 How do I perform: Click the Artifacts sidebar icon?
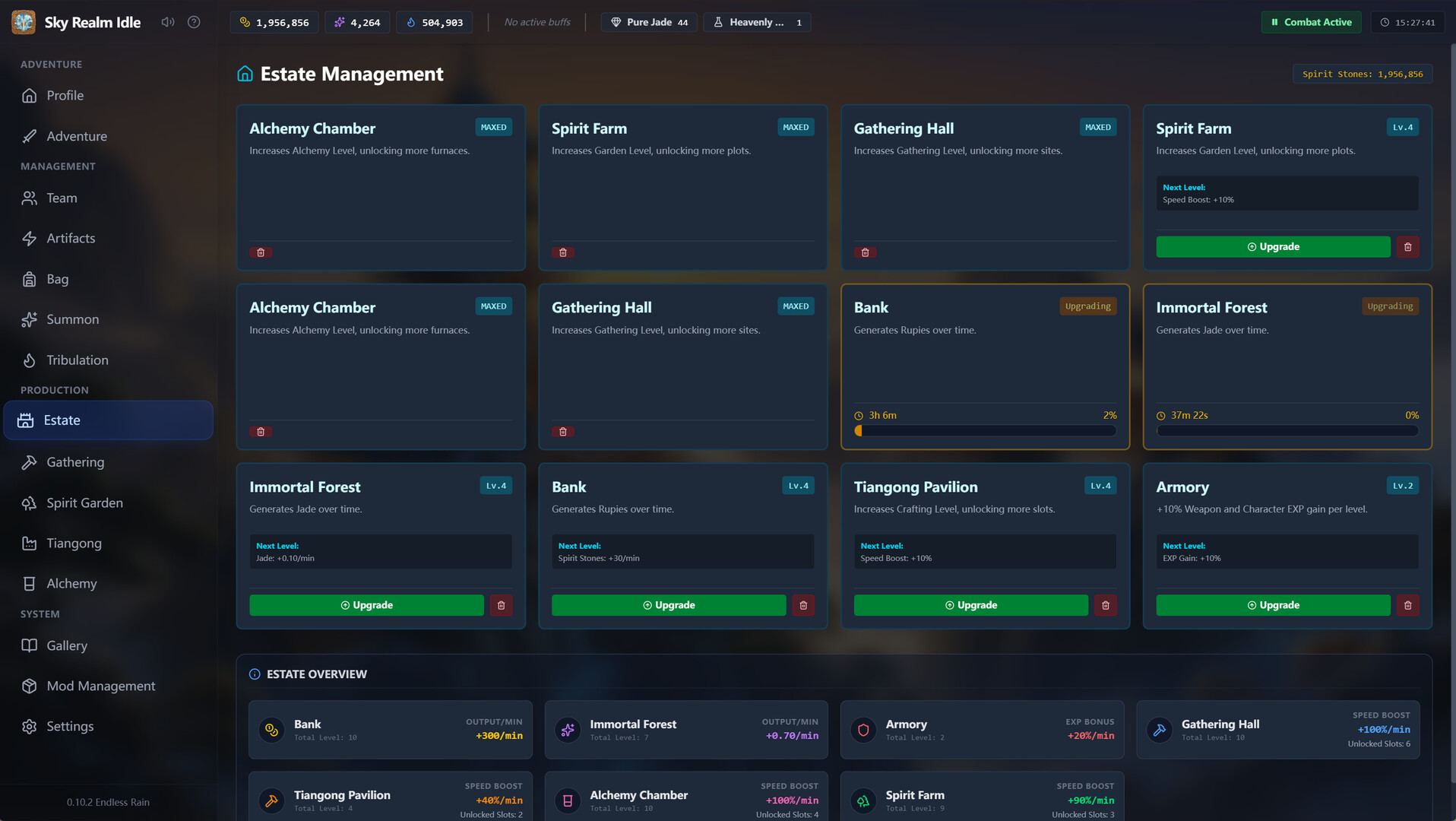29,238
